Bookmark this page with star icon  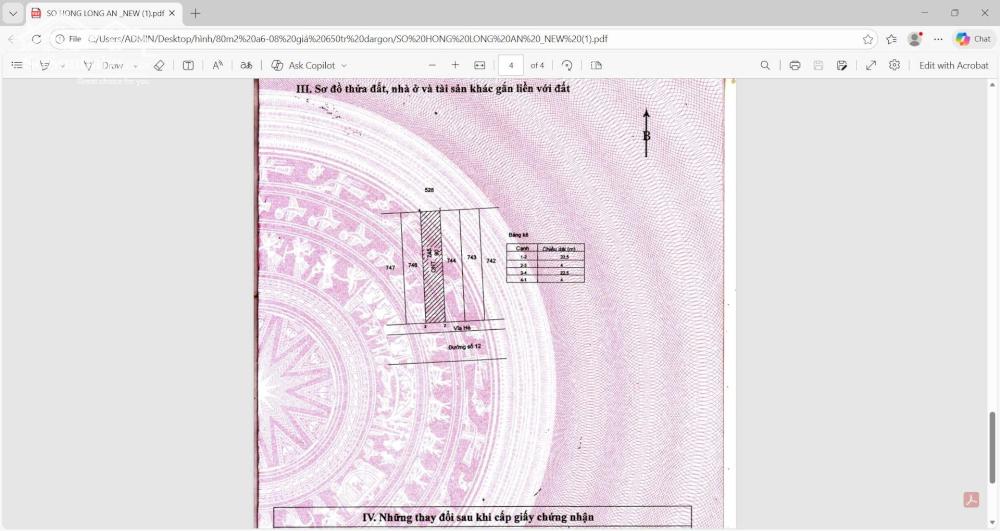(867, 39)
